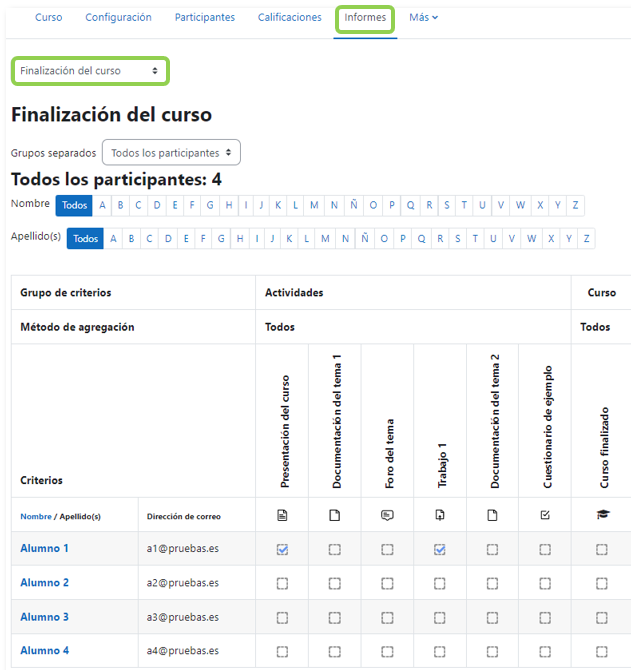Click the Foro del tema forum icon

387,515
